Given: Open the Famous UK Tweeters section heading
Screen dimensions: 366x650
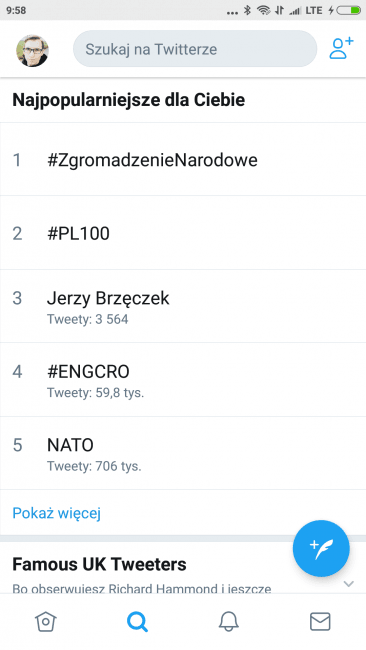Looking at the screenshot, I should tap(99, 564).
